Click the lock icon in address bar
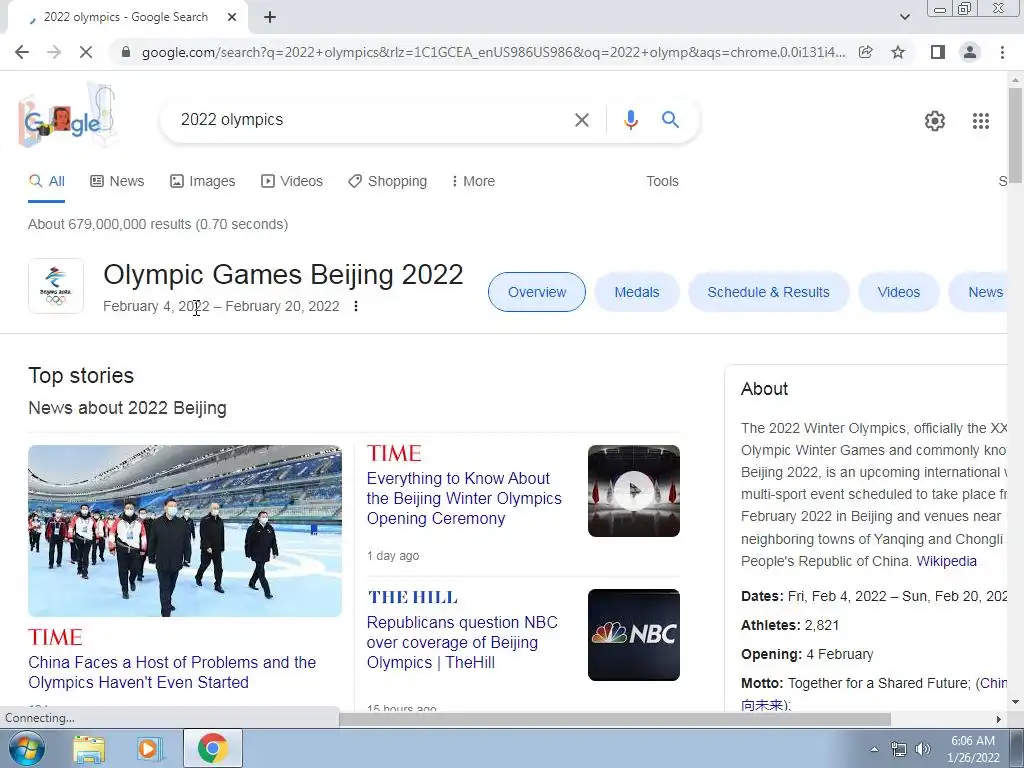The height and width of the screenshot is (768, 1024). (126, 52)
